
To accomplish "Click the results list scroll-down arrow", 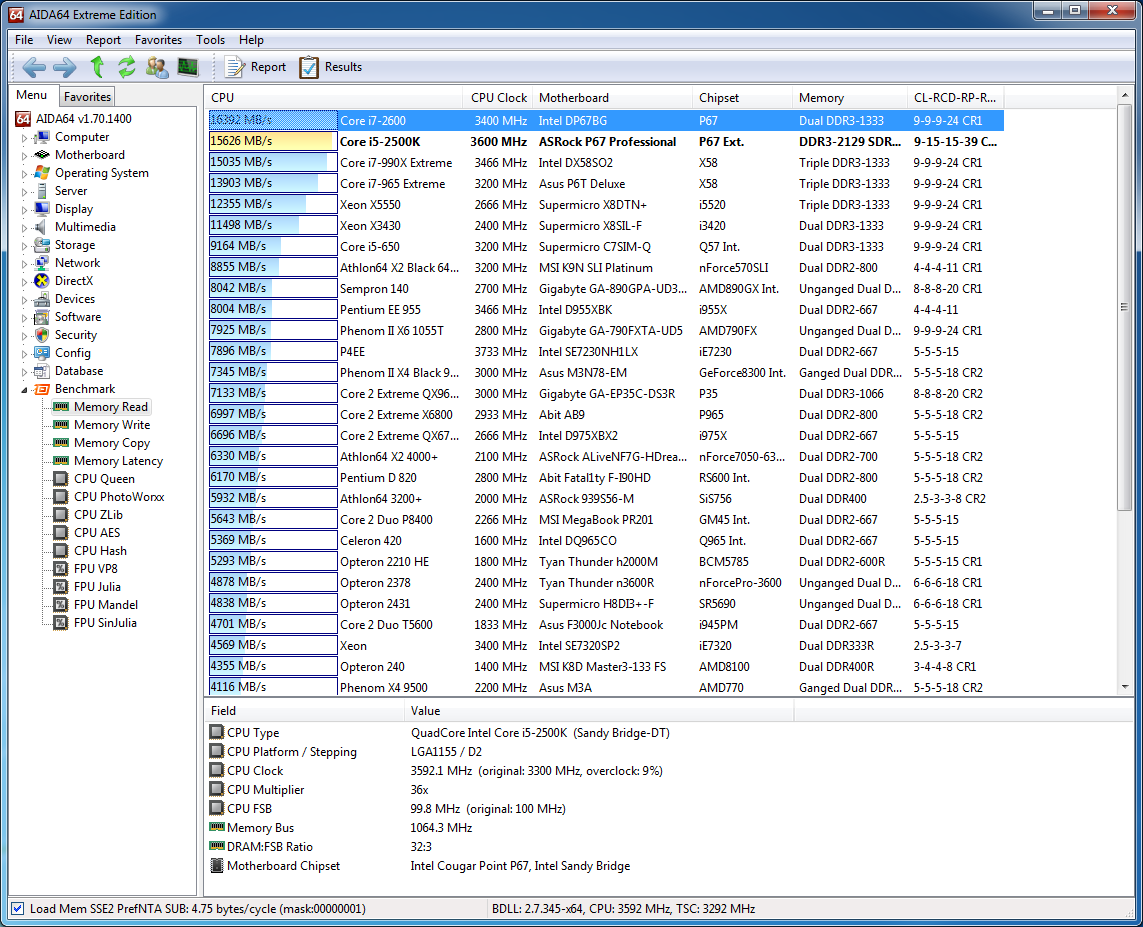I will (1125, 687).
